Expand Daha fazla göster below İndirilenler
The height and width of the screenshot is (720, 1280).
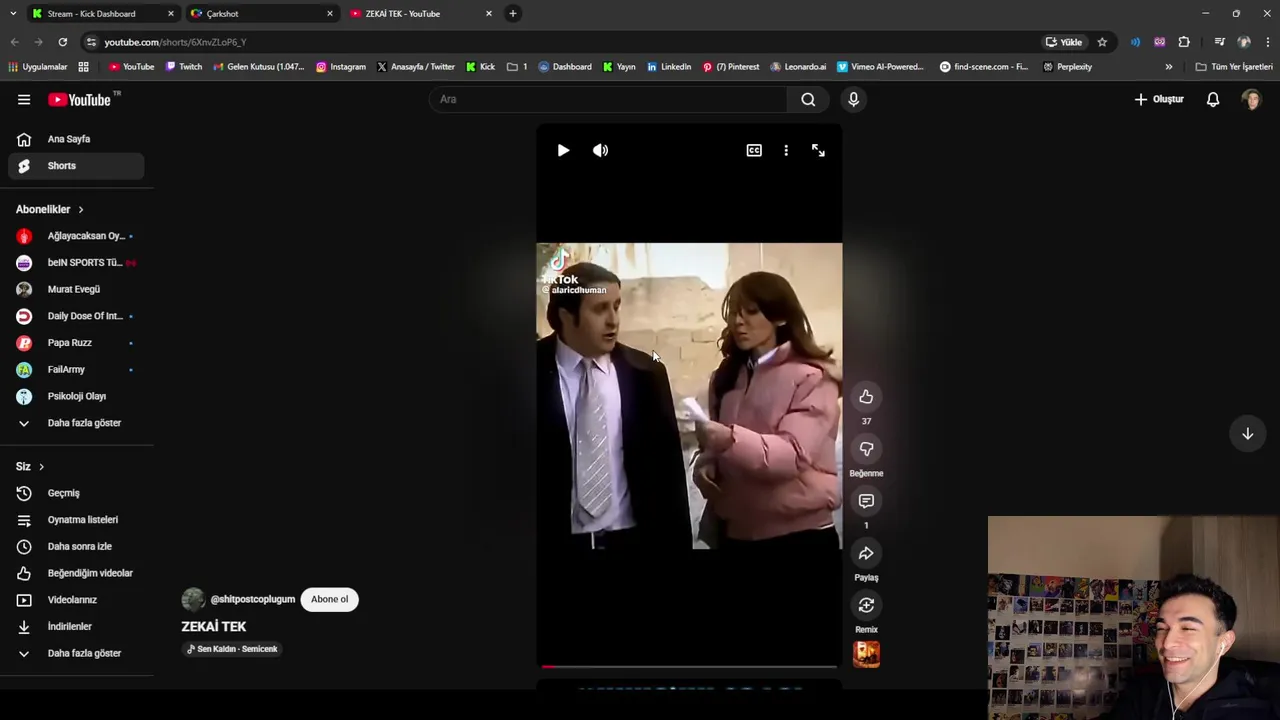[x=76, y=653]
